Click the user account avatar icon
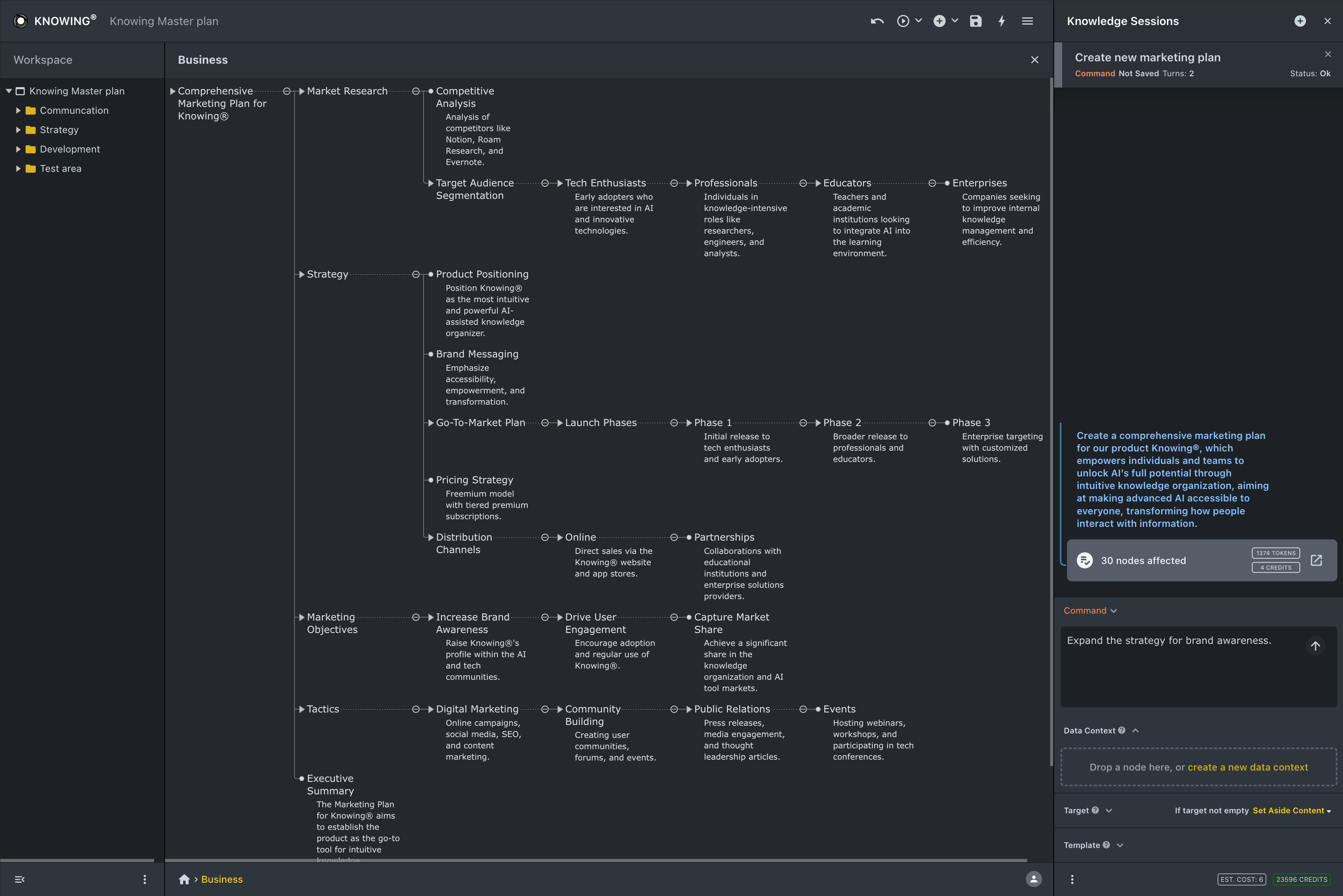 click(1033, 879)
